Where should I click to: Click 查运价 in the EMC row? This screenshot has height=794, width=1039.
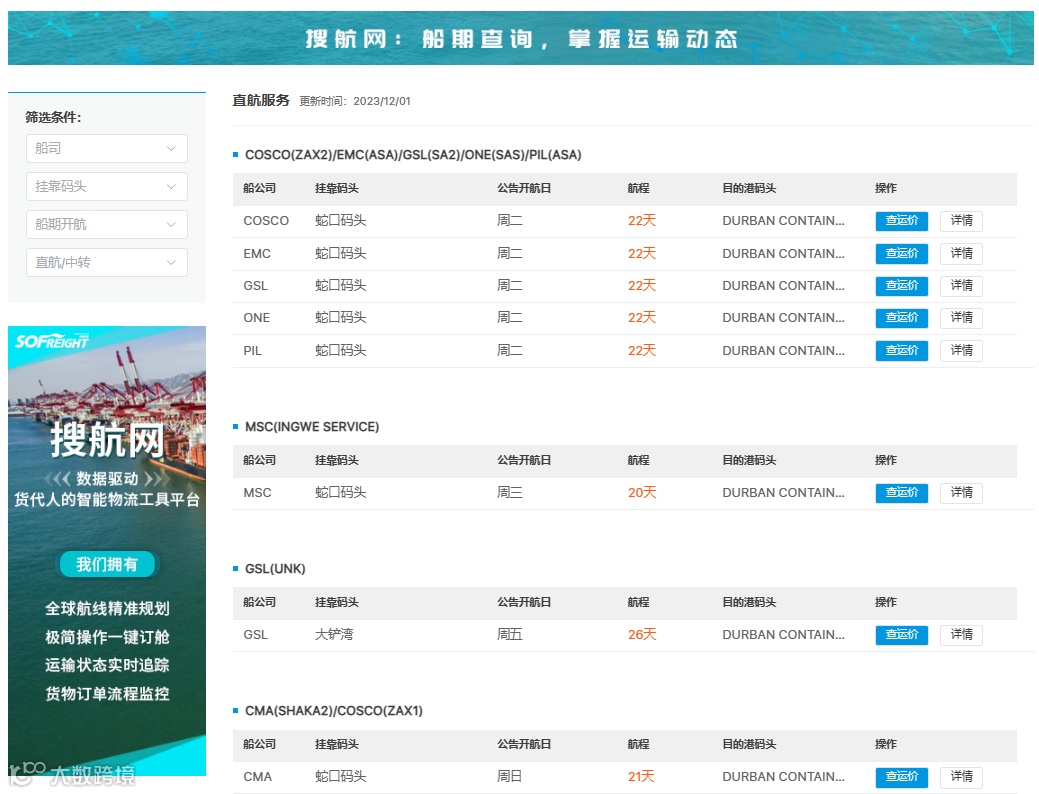tap(901, 253)
